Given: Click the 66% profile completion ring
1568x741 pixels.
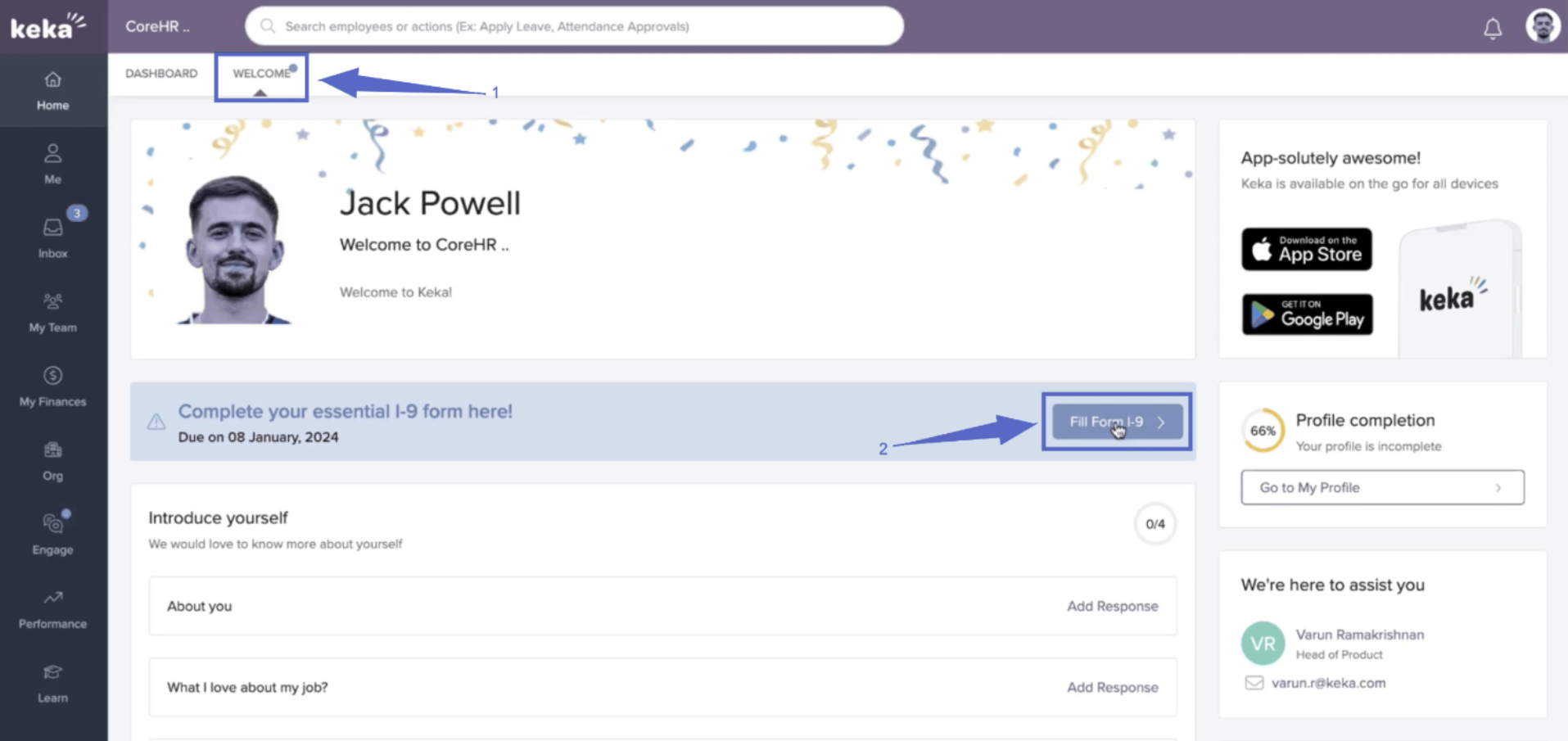Looking at the screenshot, I should [x=1262, y=431].
